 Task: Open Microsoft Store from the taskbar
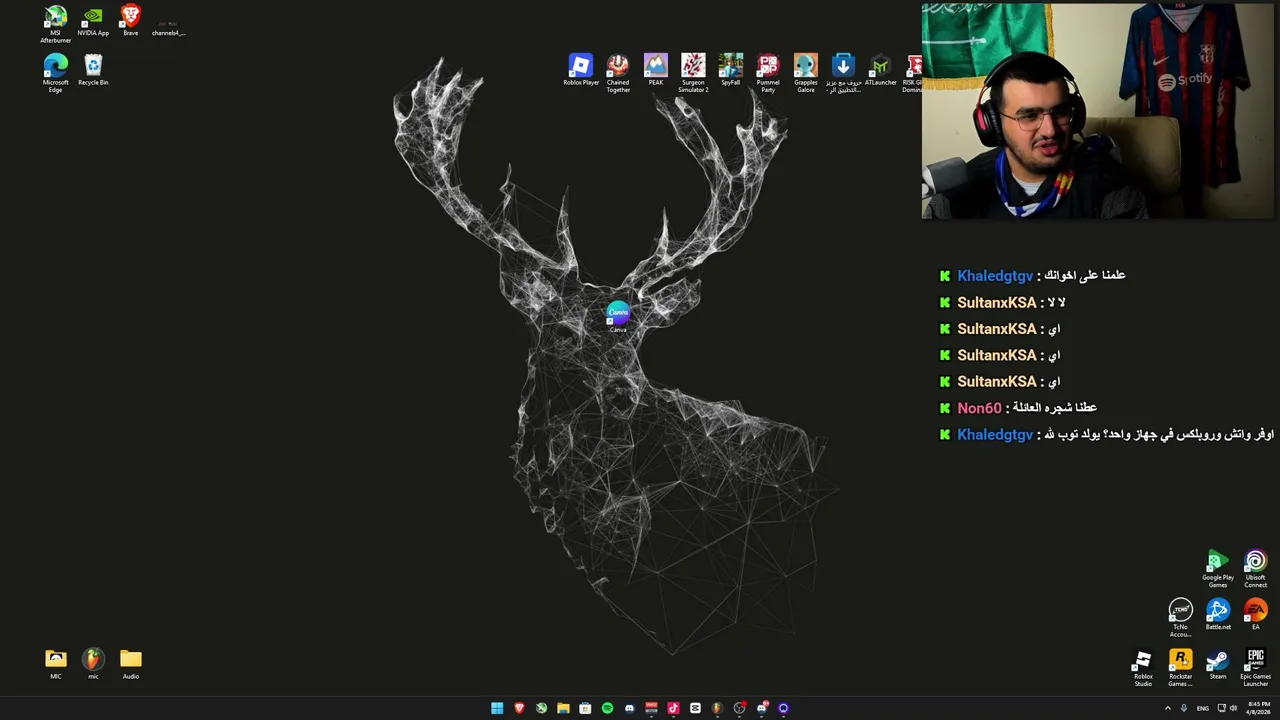(585, 708)
